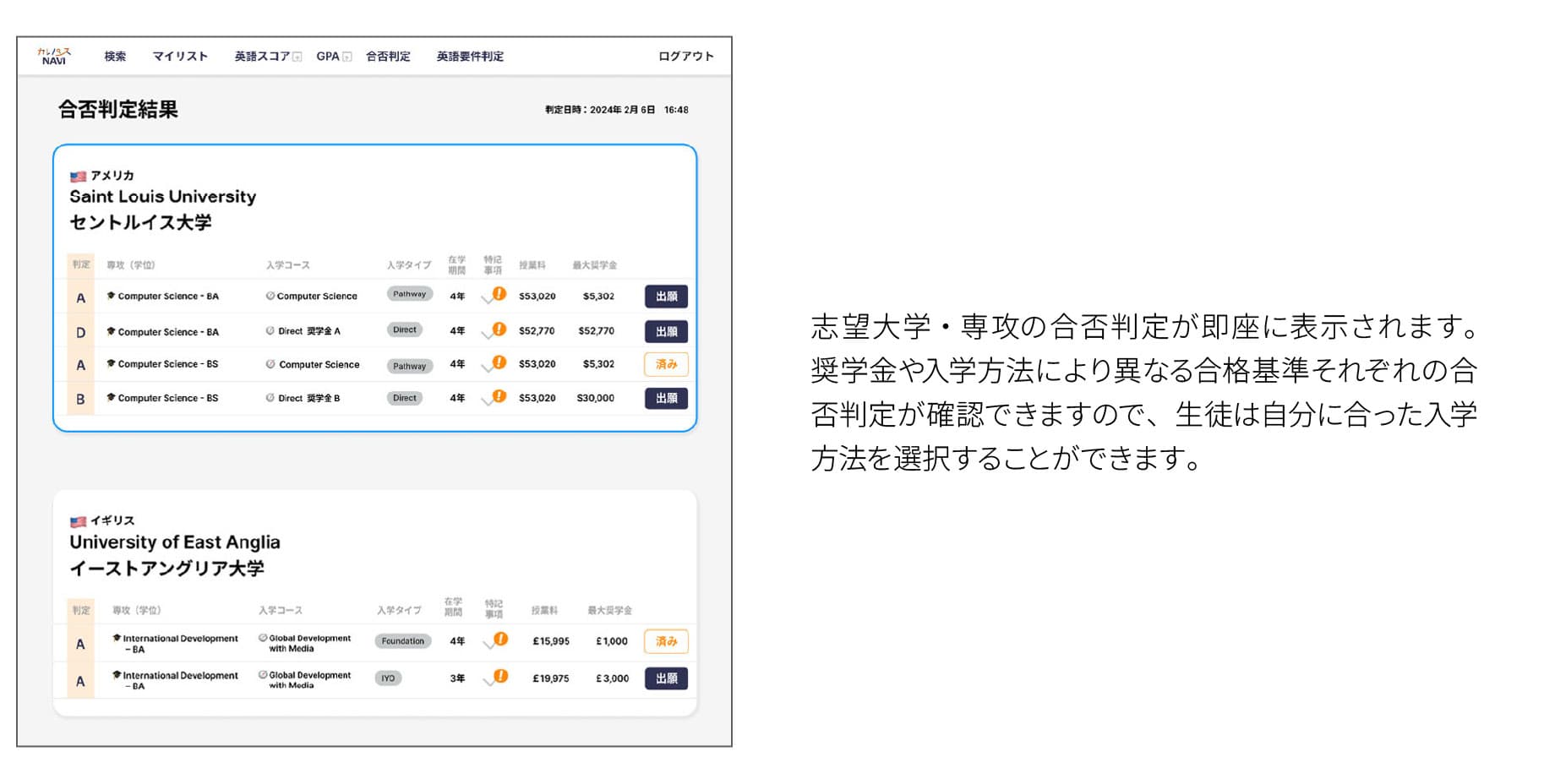Open 英語要件判定 in the navigation bar
Viewport: 1555px width, 784px height.
[x=470, y=57]
